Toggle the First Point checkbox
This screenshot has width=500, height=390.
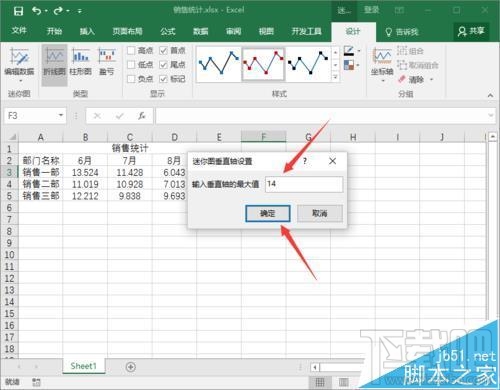[x=163, y=51]
